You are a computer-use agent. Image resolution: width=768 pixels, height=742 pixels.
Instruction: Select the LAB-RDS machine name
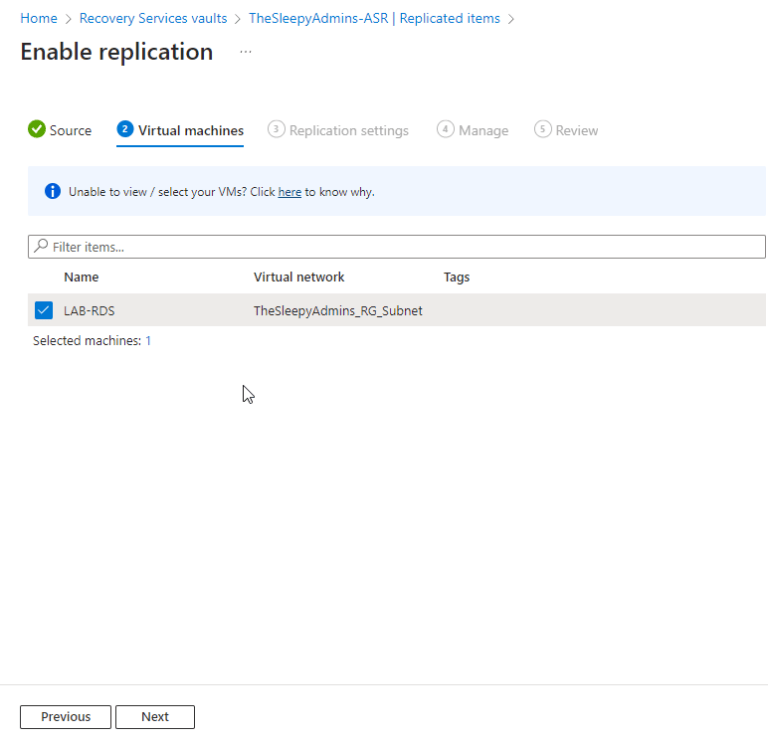tap(89, 311)
